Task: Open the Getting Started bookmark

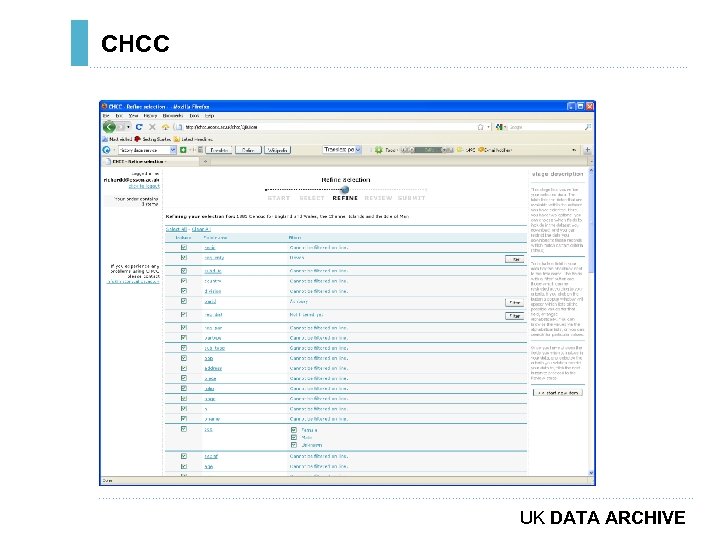Action: 152,139
